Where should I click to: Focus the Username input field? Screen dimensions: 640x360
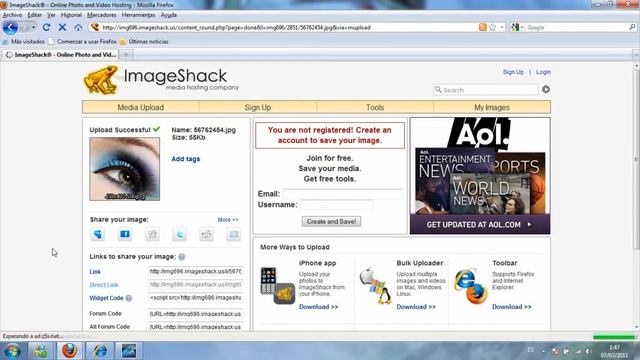tap(337, 204)
